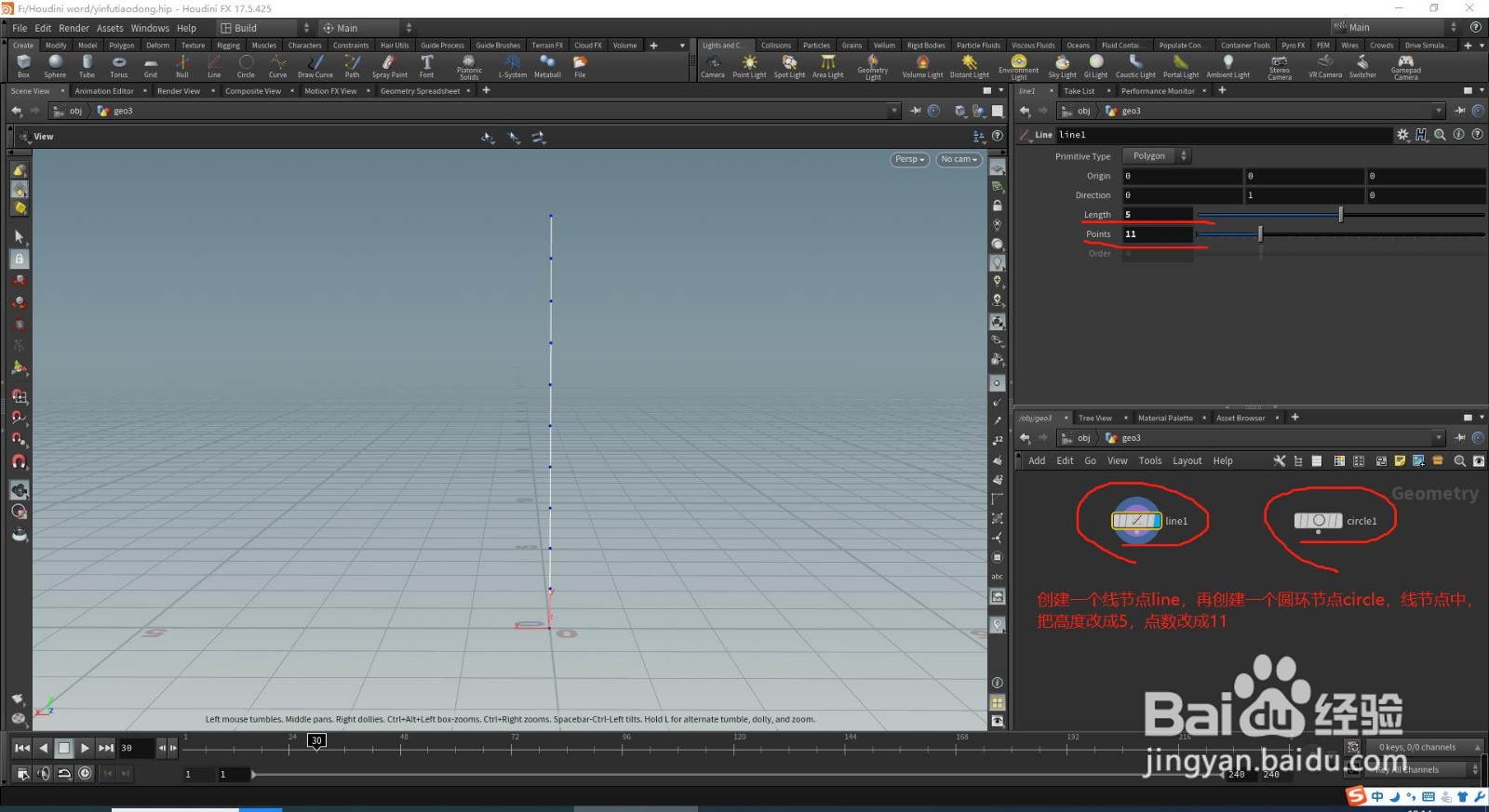The height and width of the screenshot is (812, 1489).
Task: Select the Line shelf tool
Action: coord(214,66)
